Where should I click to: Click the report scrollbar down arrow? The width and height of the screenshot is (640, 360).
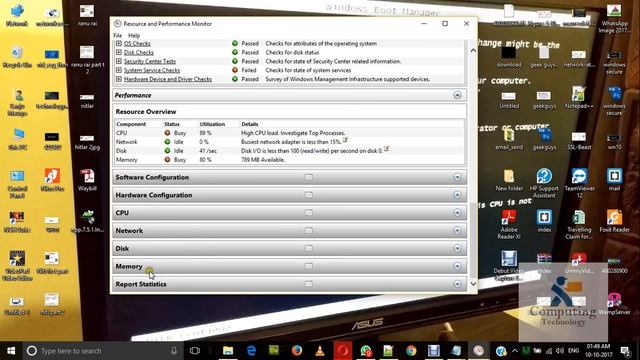coord(473,284)
